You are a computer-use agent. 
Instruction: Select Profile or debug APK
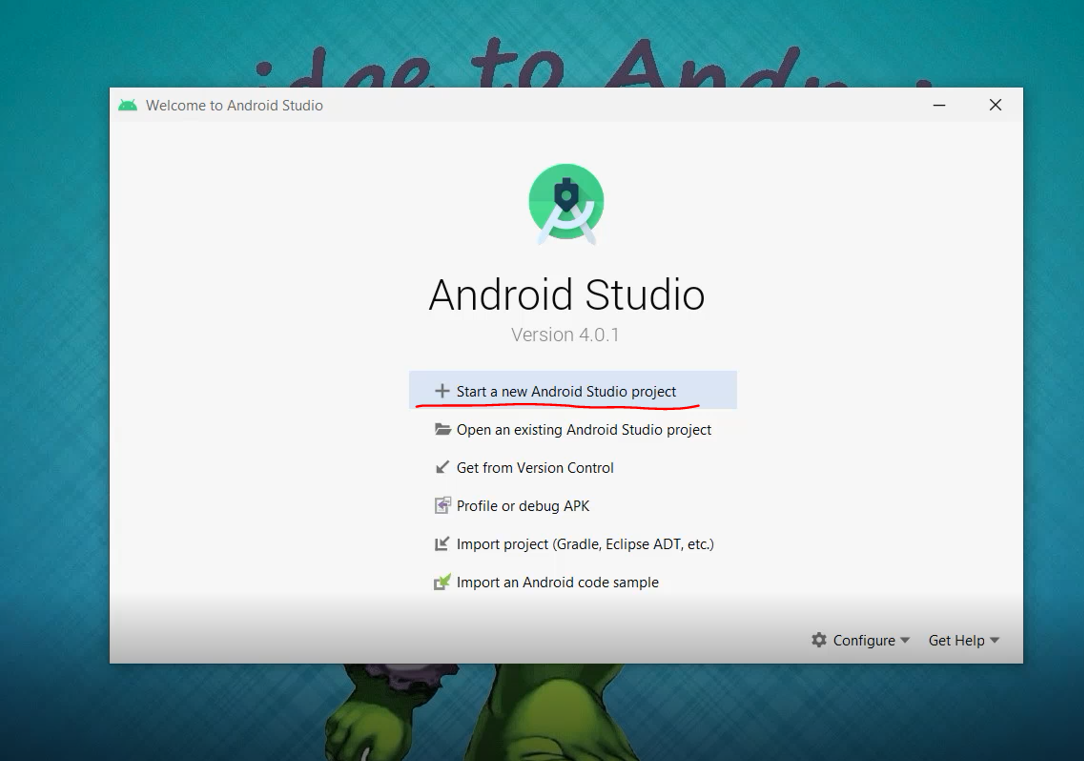coord(572,506)
